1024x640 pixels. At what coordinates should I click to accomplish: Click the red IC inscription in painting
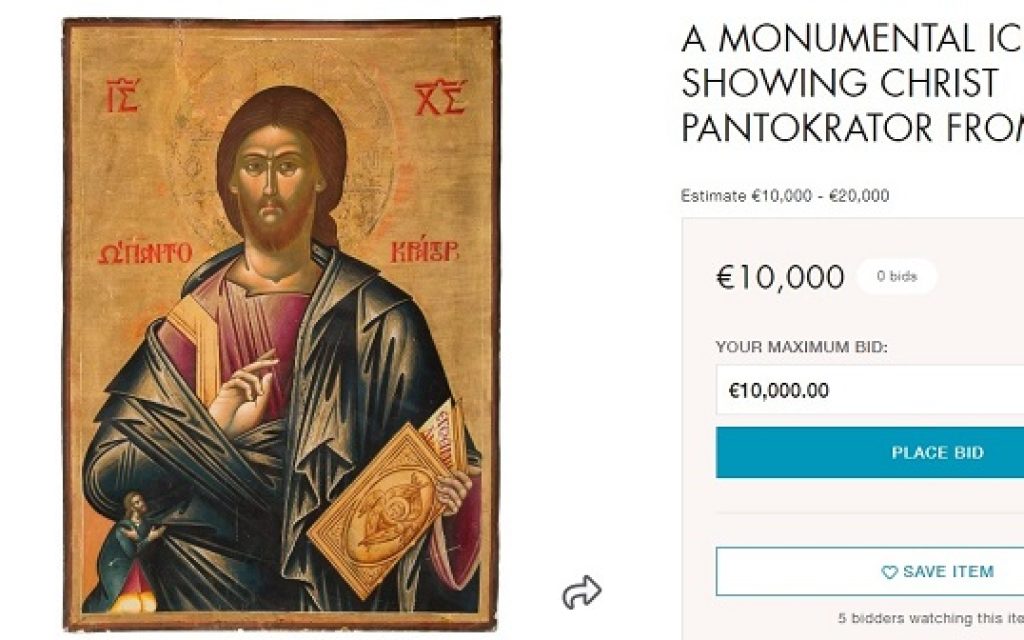(120, 99)
